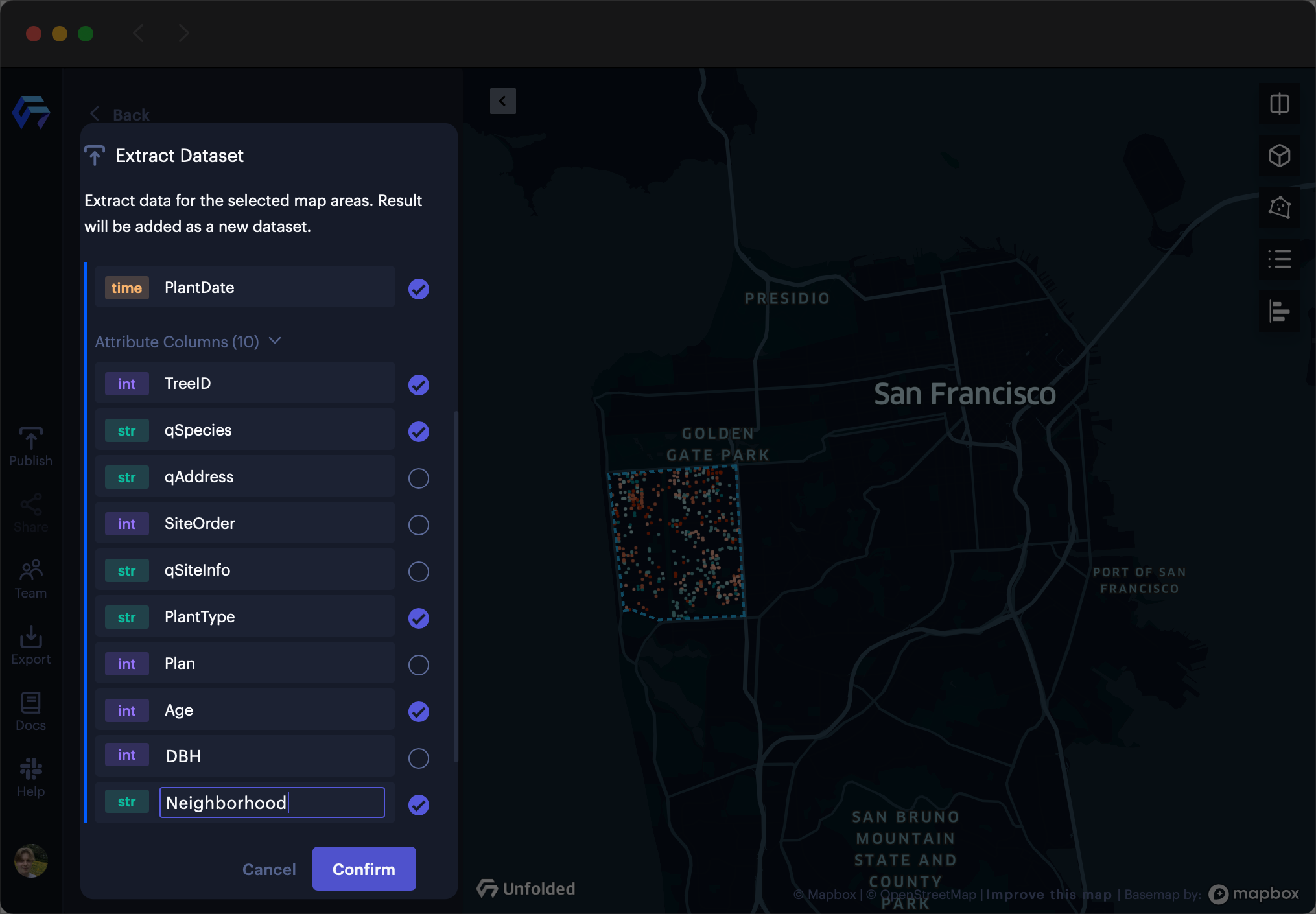Click the Confirm button

pos(364,869)
